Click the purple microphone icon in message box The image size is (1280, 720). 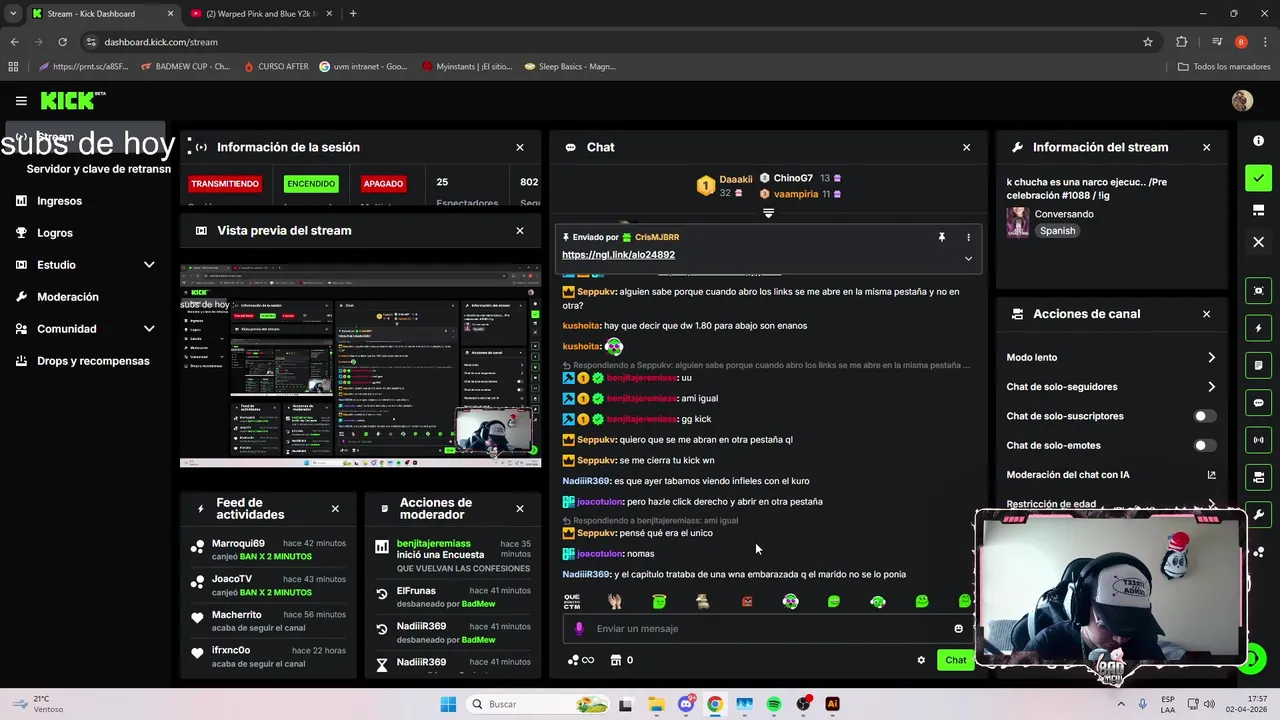579,629
